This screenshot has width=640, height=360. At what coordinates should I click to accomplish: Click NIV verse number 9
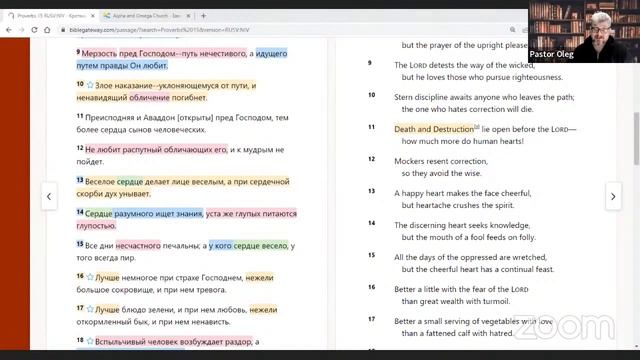click(370, 63)
